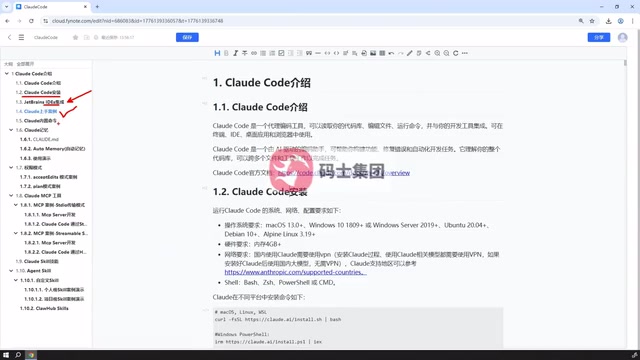Open browser three-dot menu
Image resolution: width=640 pixels, height=360 pixels.
632,21
